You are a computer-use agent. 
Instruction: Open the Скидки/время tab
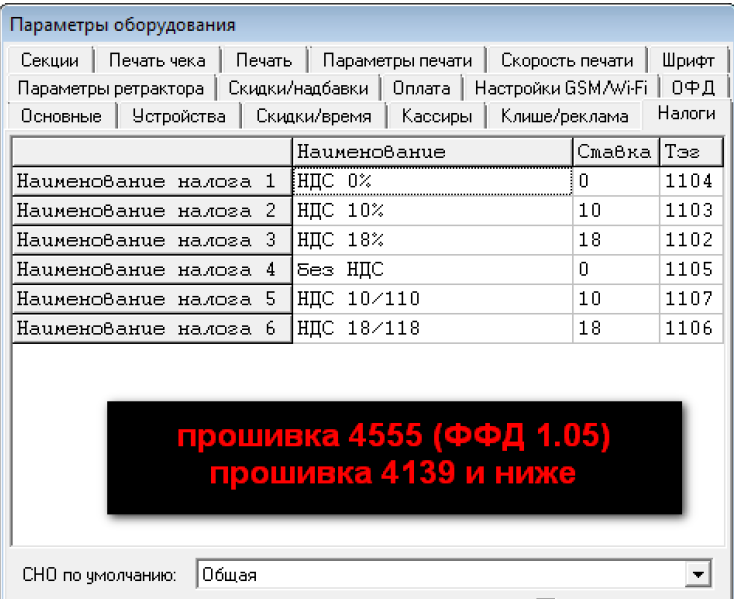click(314, 116)
